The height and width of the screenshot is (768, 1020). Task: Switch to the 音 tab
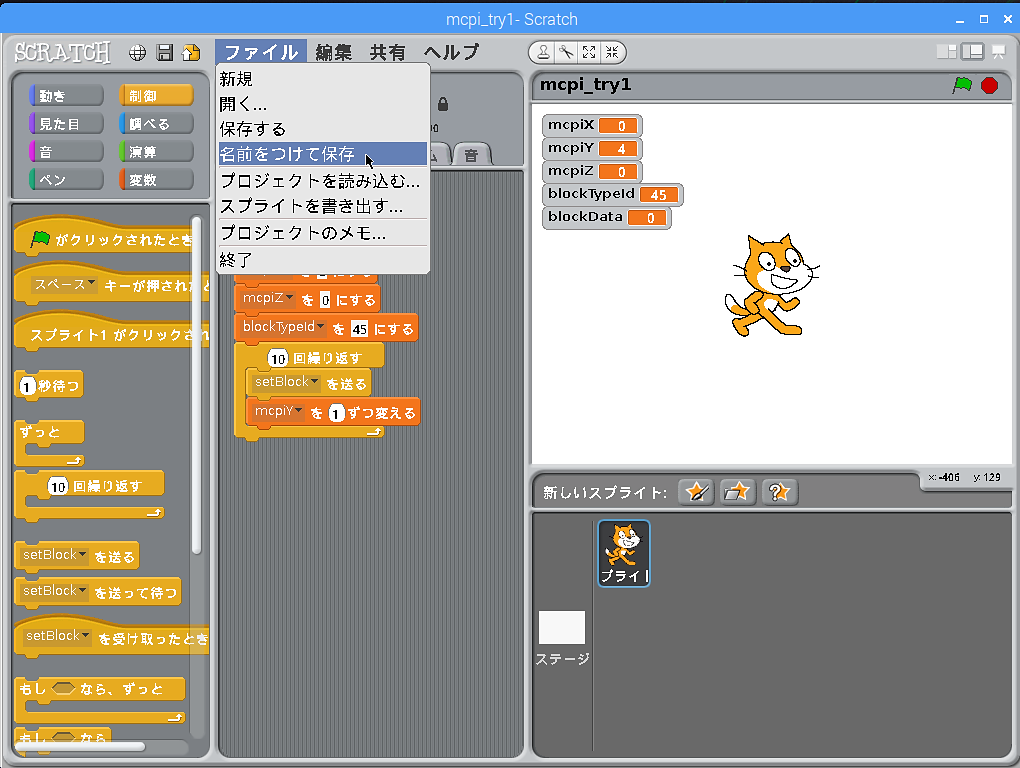[471, 155]
